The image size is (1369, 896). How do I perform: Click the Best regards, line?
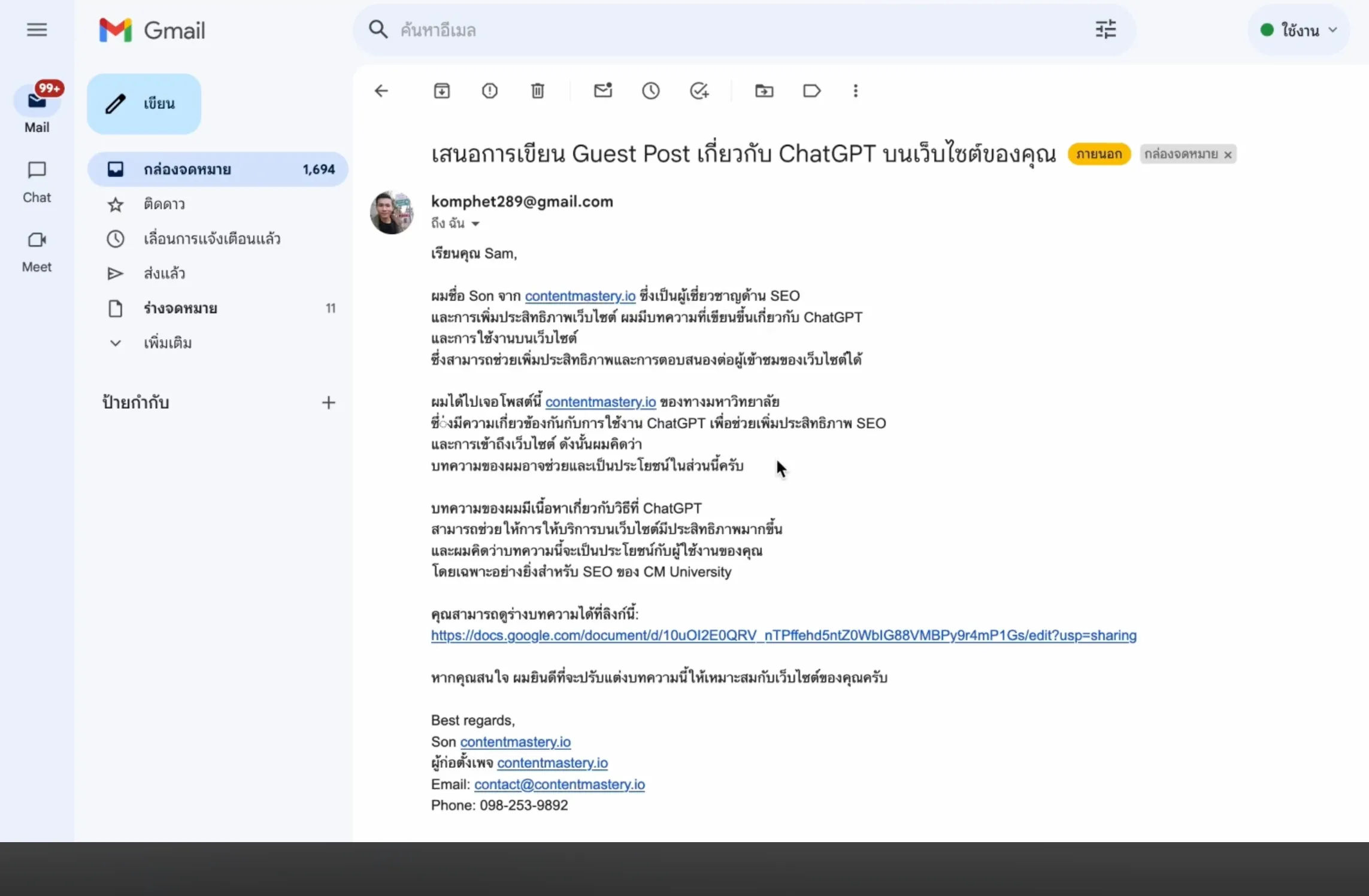473,721
